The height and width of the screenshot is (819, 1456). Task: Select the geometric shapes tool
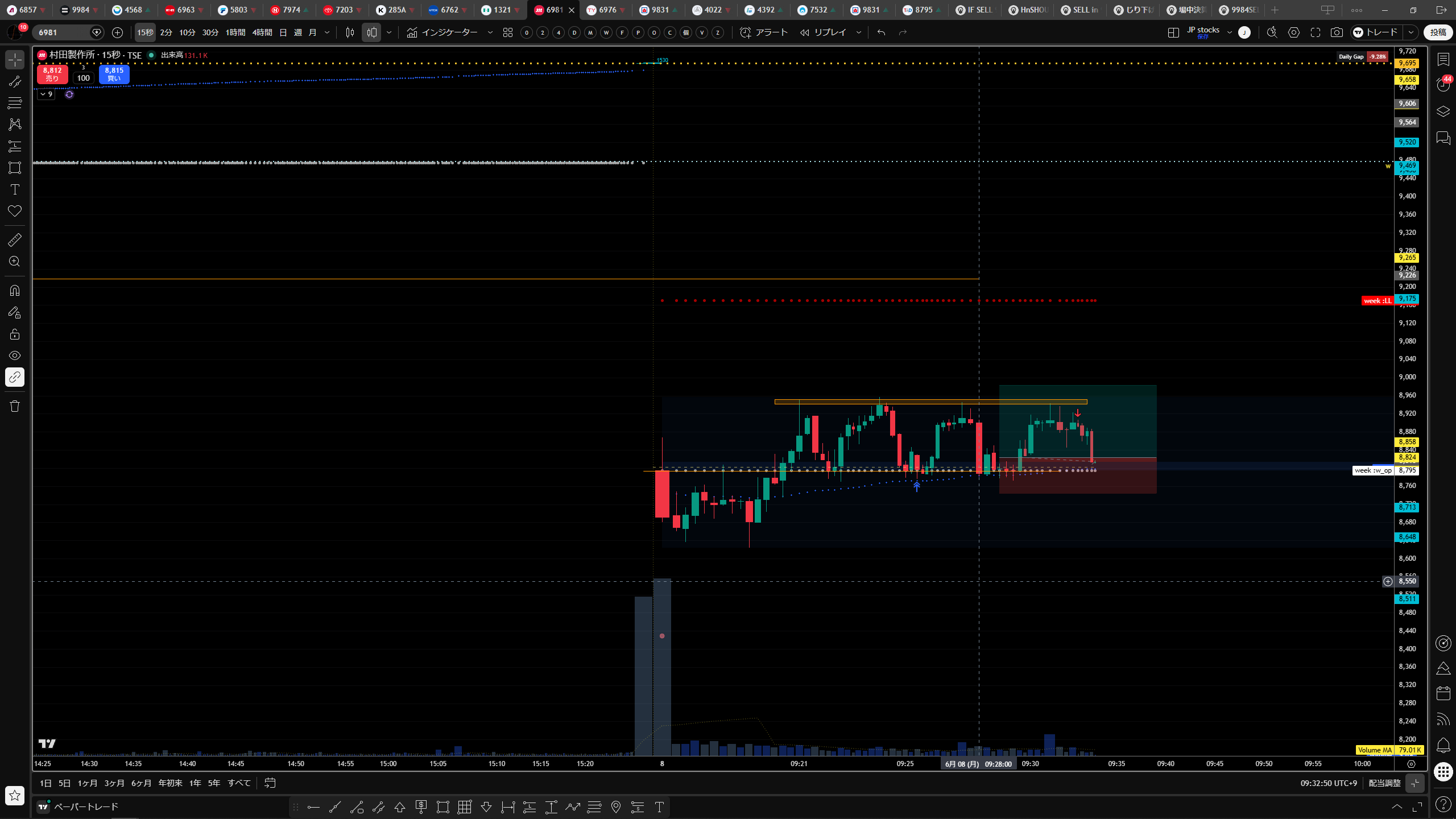click(x=15, y=168)
